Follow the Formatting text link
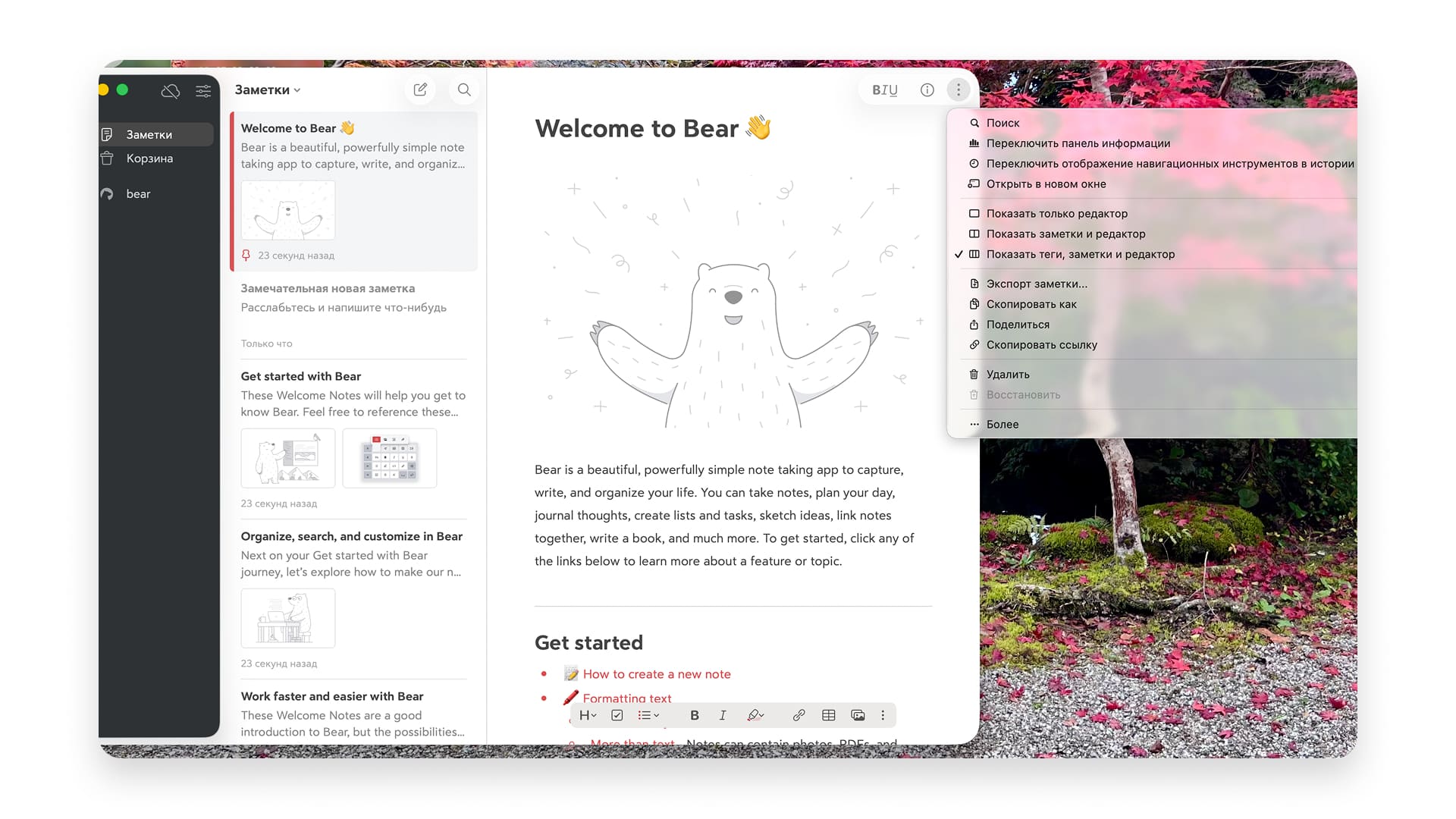This screenshot has height=819, width=1456. [x=626, y=698]
